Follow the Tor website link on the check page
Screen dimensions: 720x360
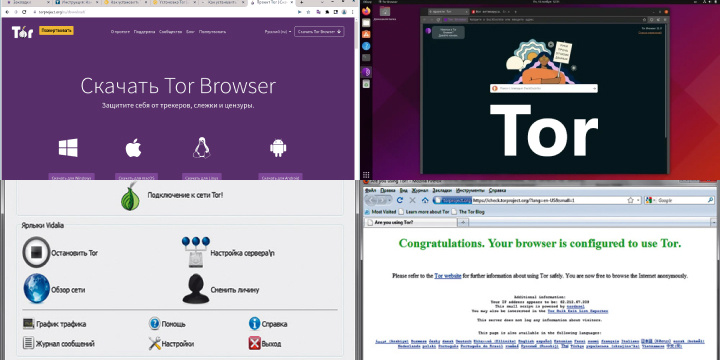pos(447,276)
